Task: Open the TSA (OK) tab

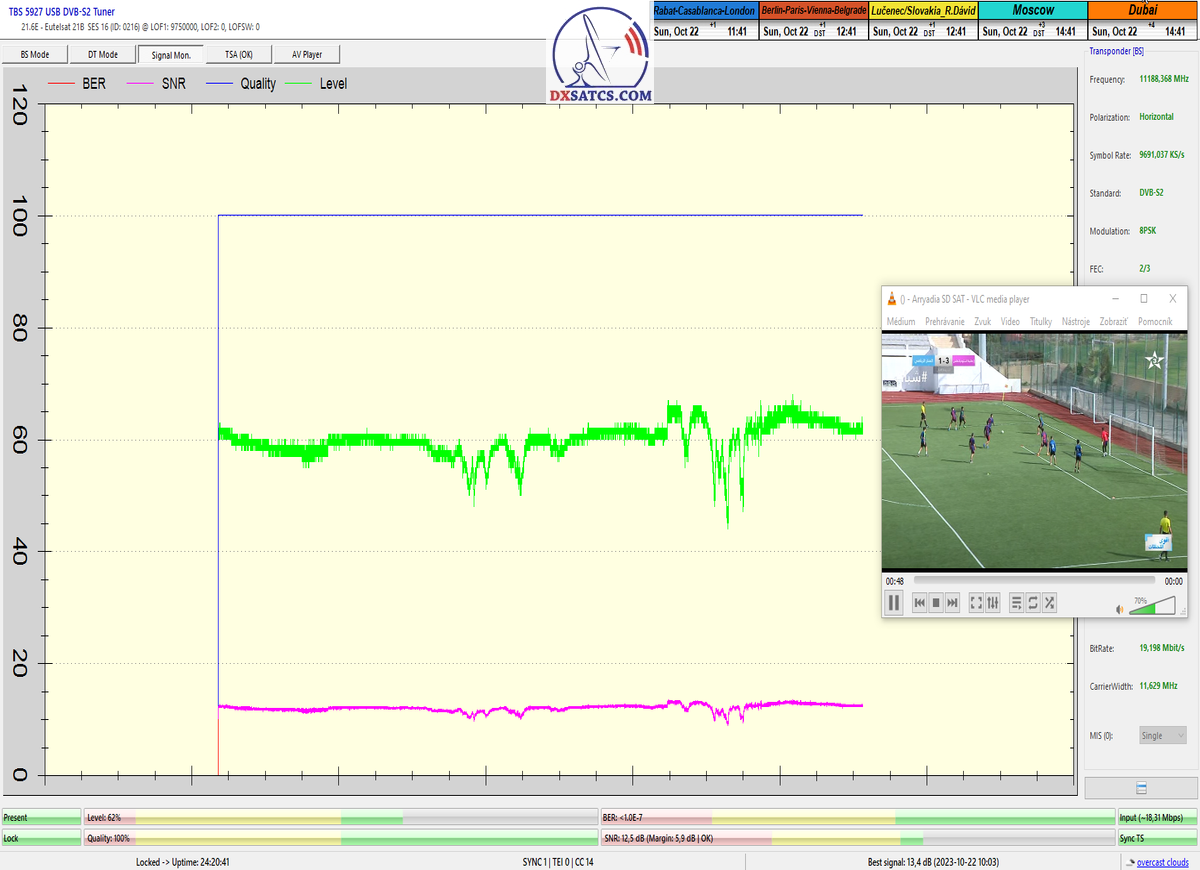Action: coord(238,54)
